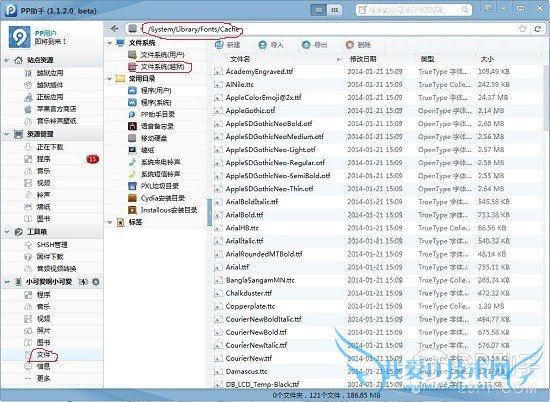Collapse the 资源管理 sidebar section

[x=7, y=134]
